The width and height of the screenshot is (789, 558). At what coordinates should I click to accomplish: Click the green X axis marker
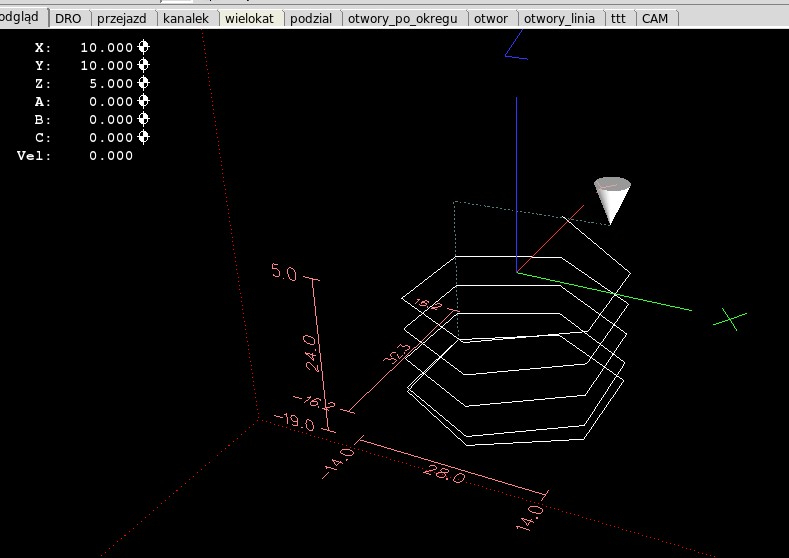730,320
